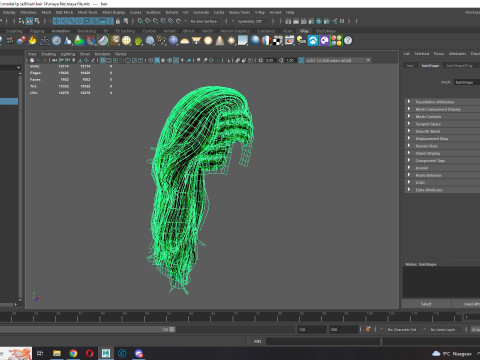This screenshot has width=480, height=360.
Task: Click the range slider handle at frame 120
Action: coord(172,329)
